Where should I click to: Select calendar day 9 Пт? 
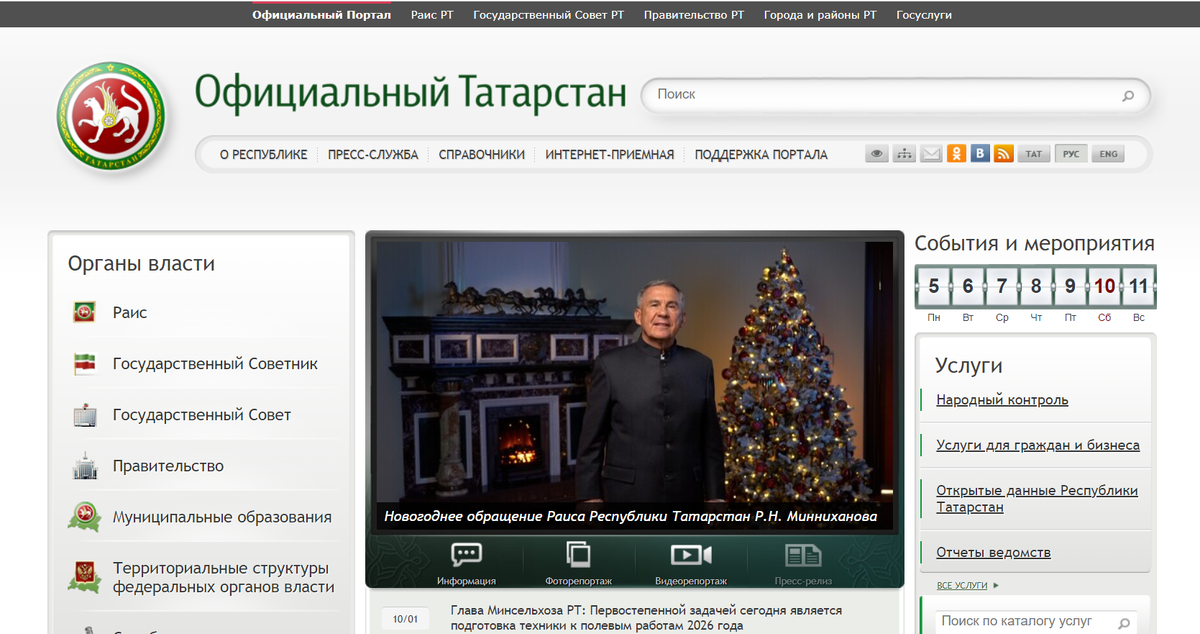(1070, 287)
